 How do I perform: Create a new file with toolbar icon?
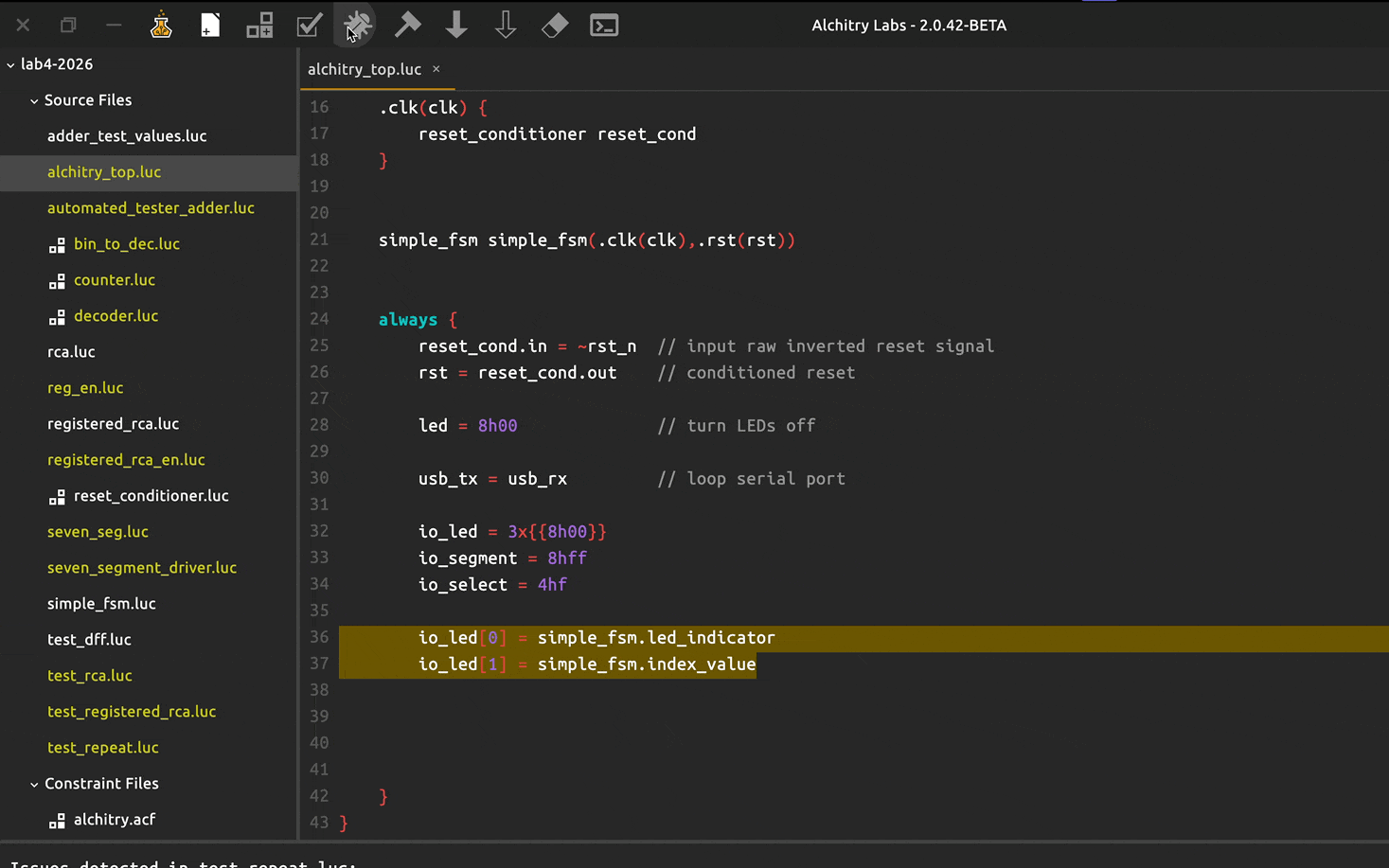pos(210,26)
